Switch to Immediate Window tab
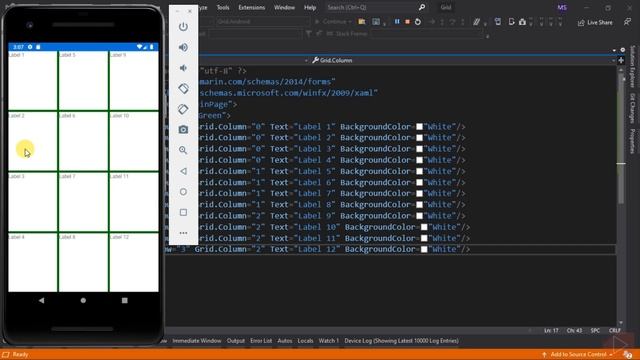 point(197,341)
